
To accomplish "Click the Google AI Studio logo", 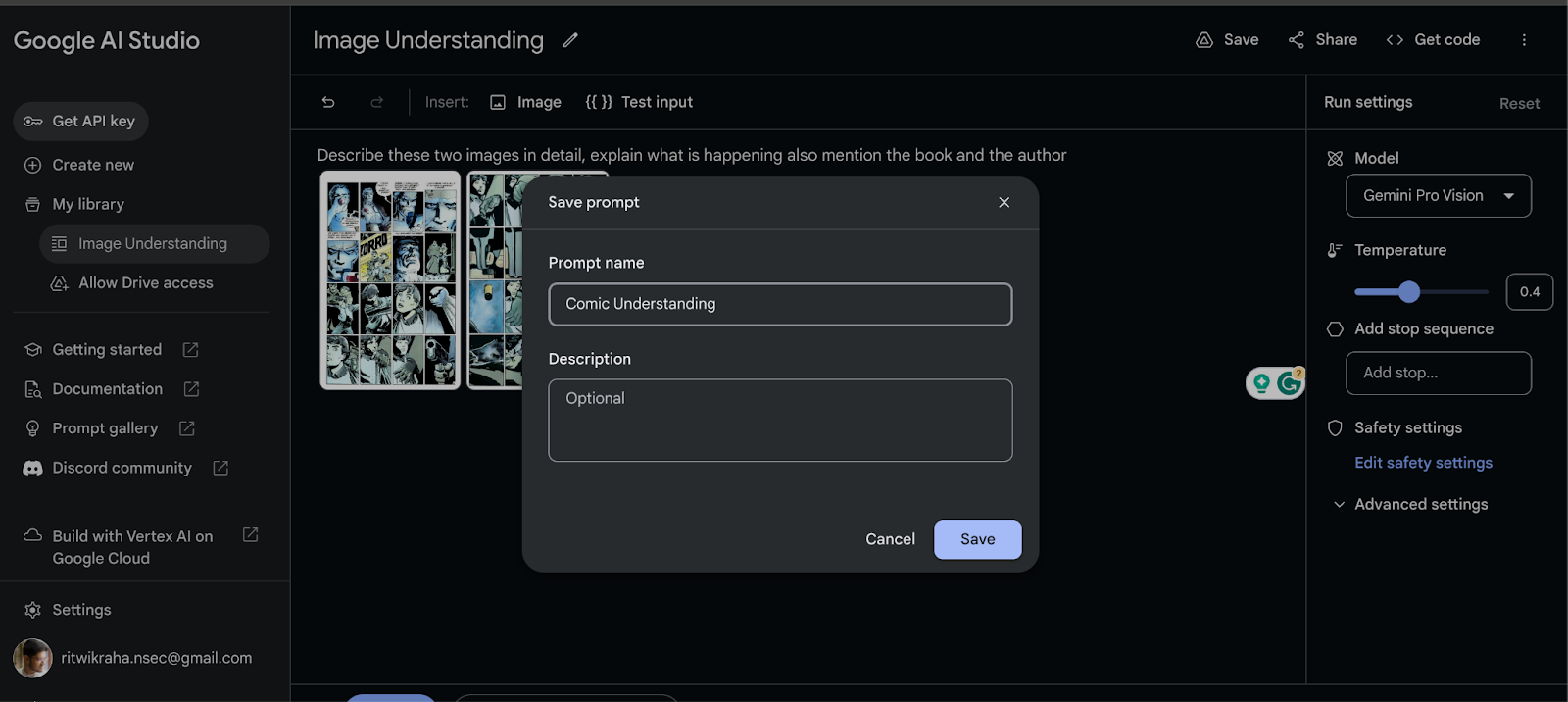I will [107, 41].
